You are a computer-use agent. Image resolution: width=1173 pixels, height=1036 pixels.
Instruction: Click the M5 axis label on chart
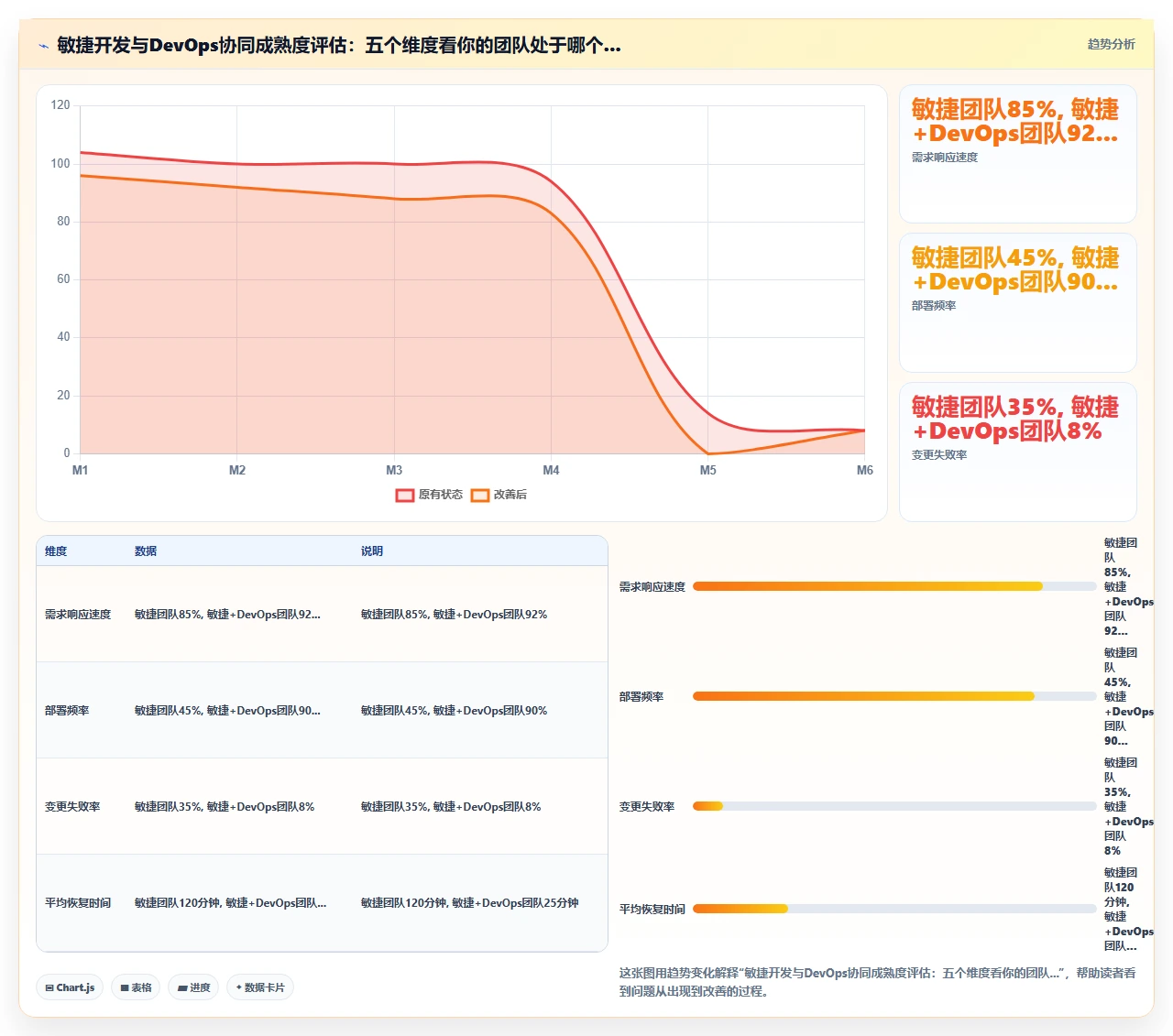pos(708,470)
